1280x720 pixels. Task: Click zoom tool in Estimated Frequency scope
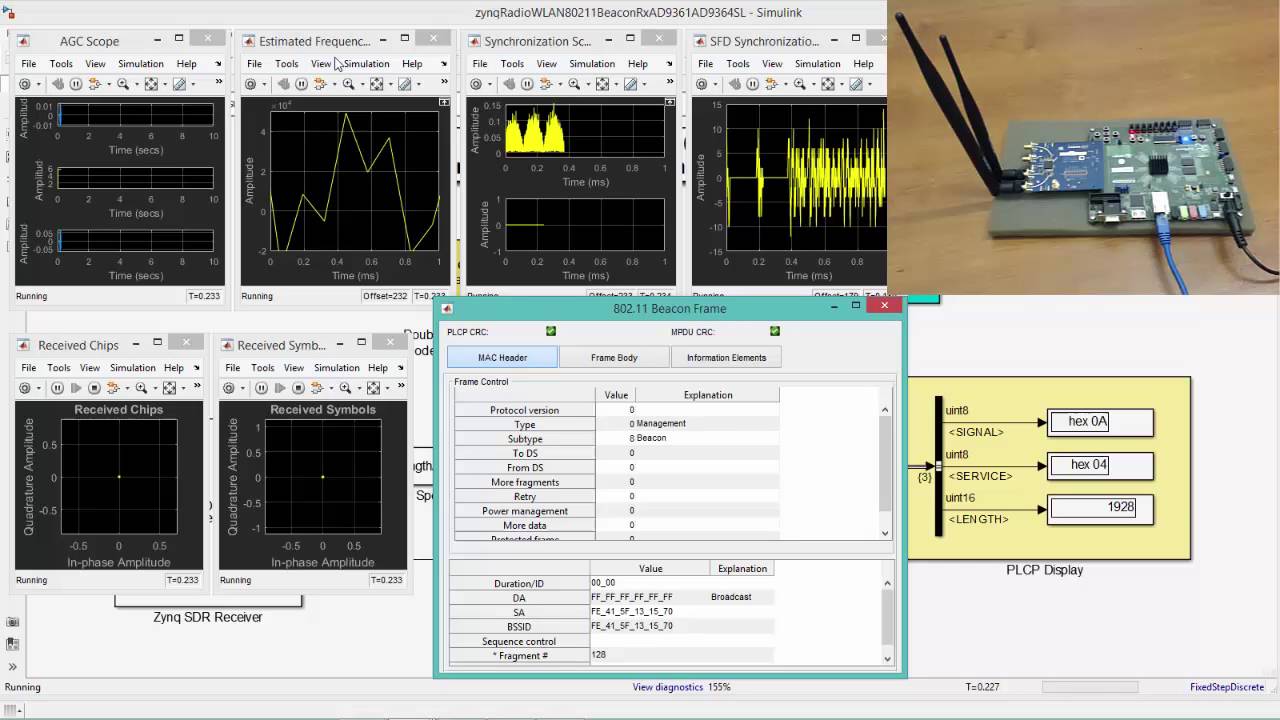347,84
